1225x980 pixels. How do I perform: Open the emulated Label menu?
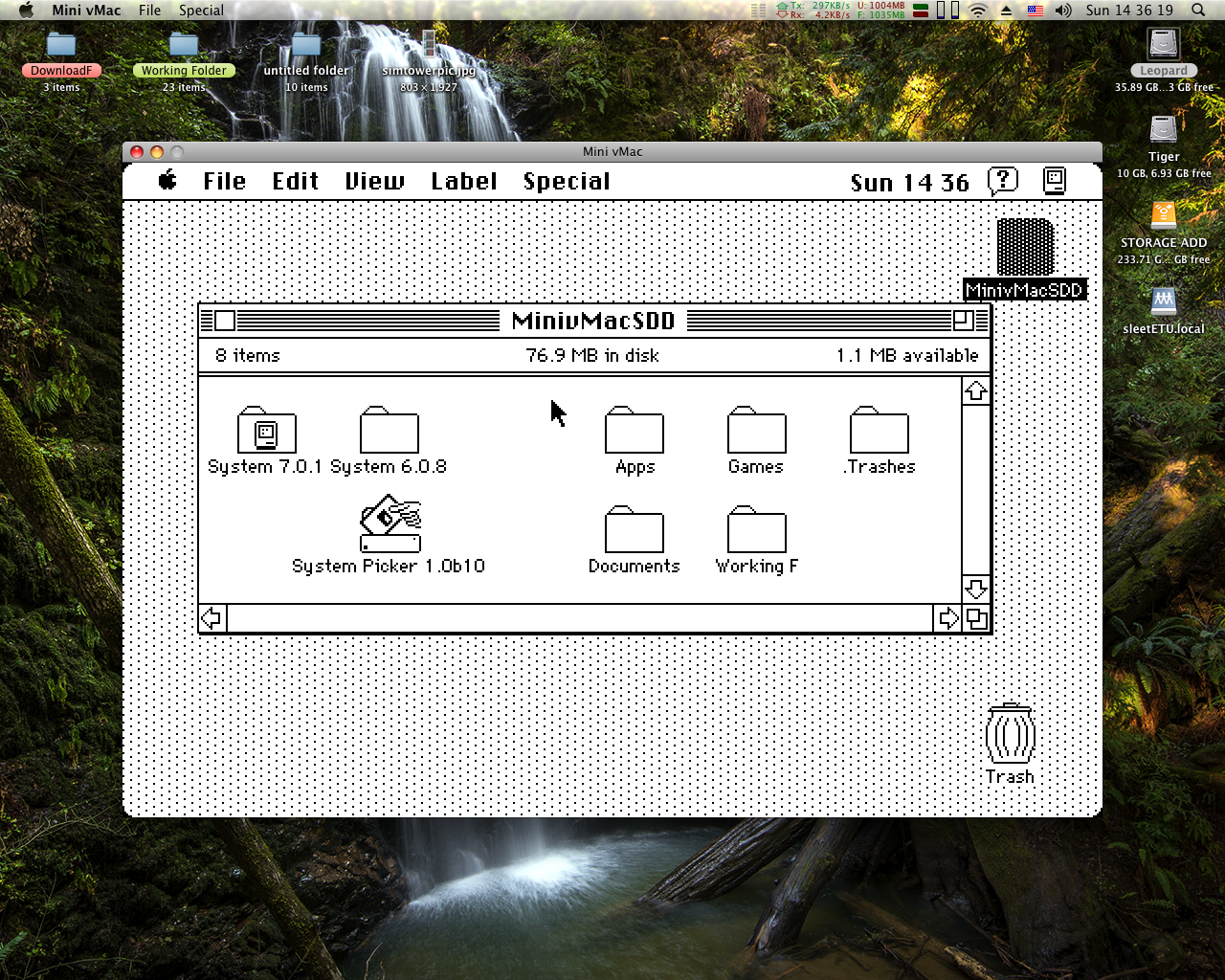pos(464,181)
